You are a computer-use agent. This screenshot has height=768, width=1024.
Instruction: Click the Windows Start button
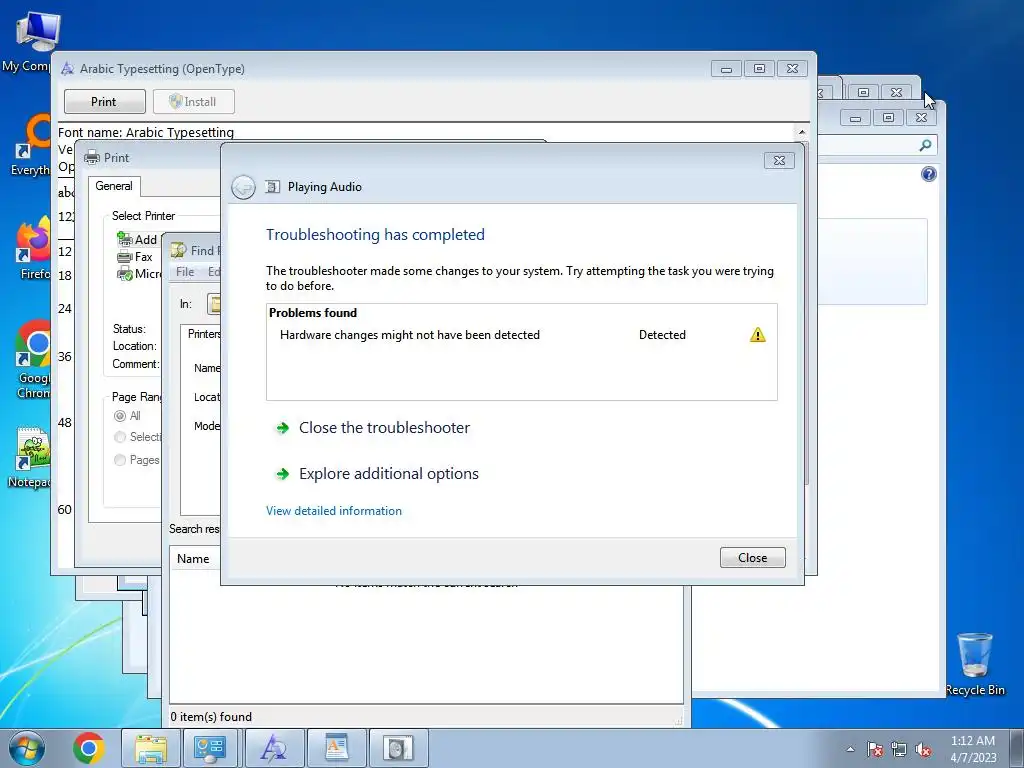coord(27,748)
